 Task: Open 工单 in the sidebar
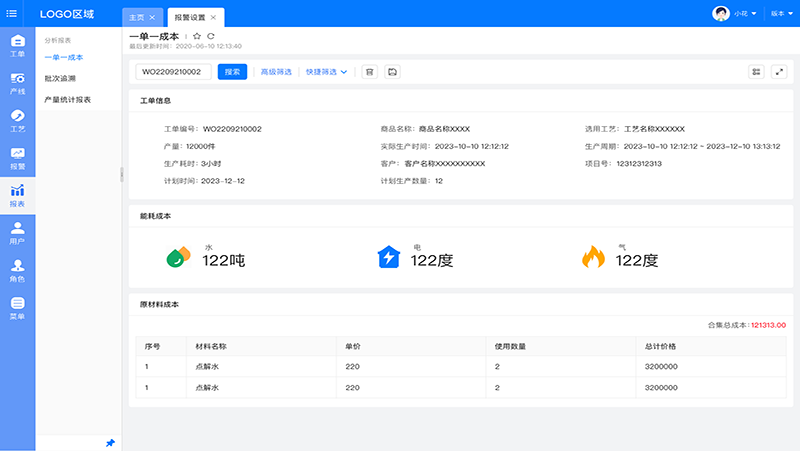tap(17, 46)
